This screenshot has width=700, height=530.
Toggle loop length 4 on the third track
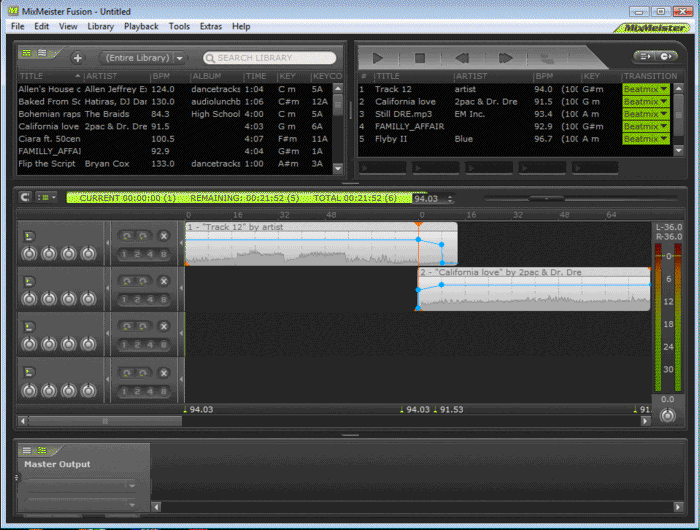[x=150, y=345]
